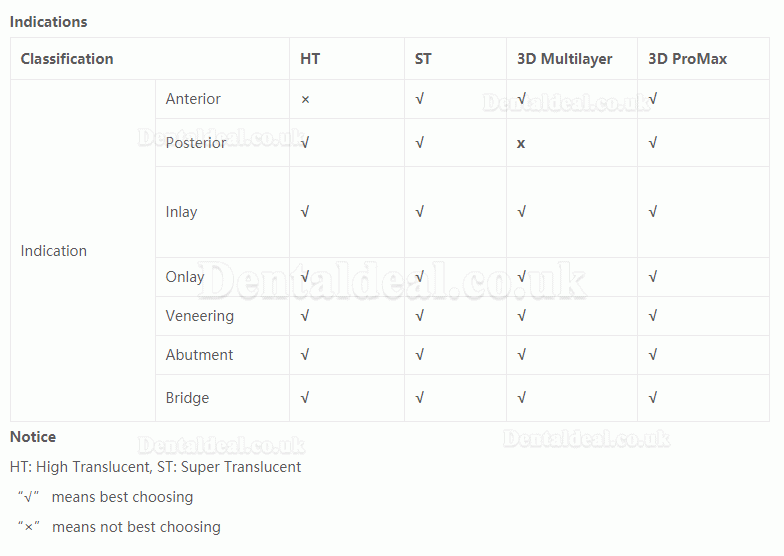Select the 3D ProMax Bridge check mark
The height and width of the screenshot is (556, 784).
652,398
